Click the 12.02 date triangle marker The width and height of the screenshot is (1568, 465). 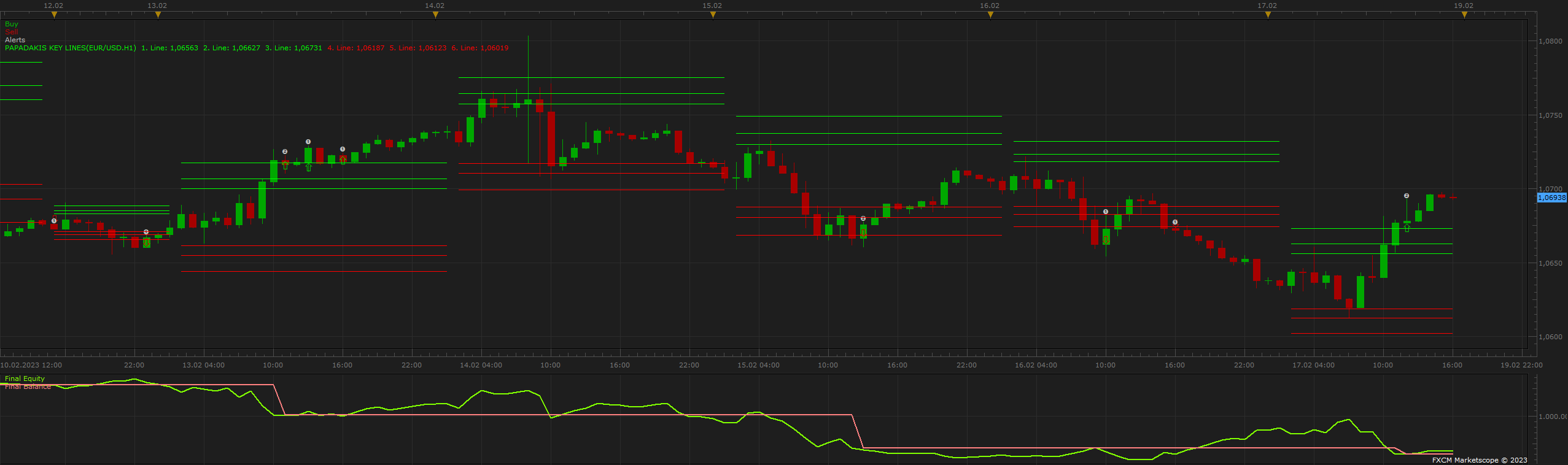coord(54,15)
